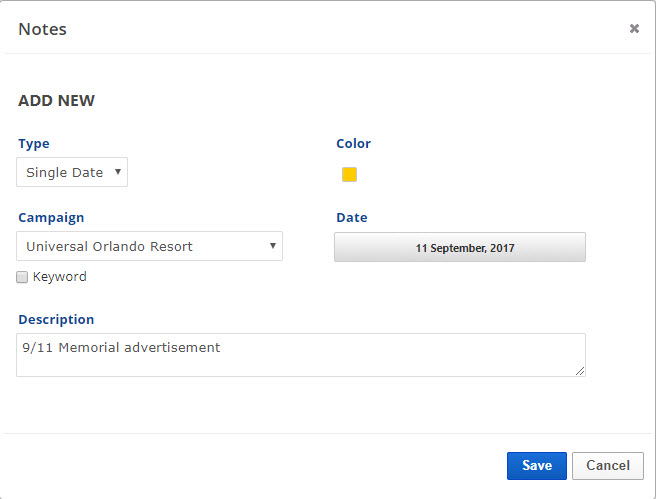Click into the Description text area
The height and width of the screenshot is (499, 656).
coord(300,355)
